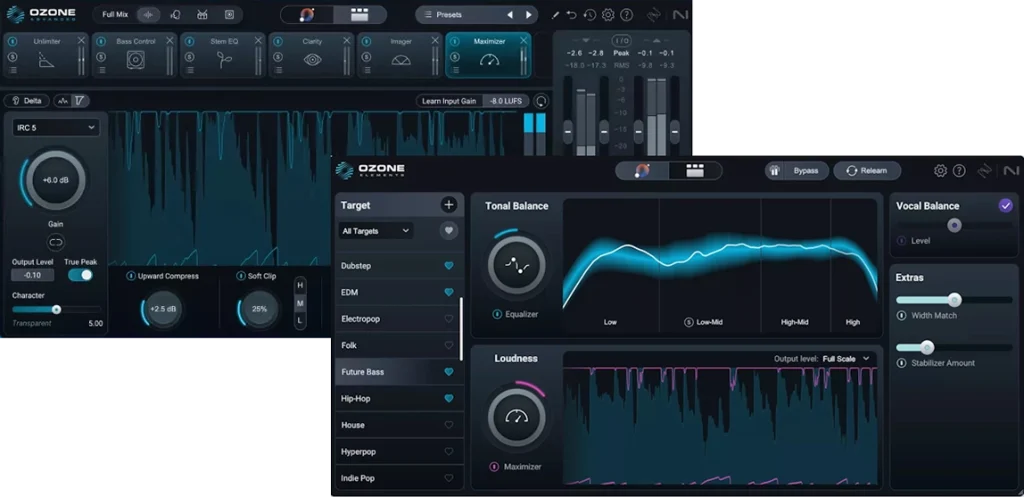This screenshot has height=497, width=1024.
Task: Open the IRC 5 mode dropdown
Action: 55,128
